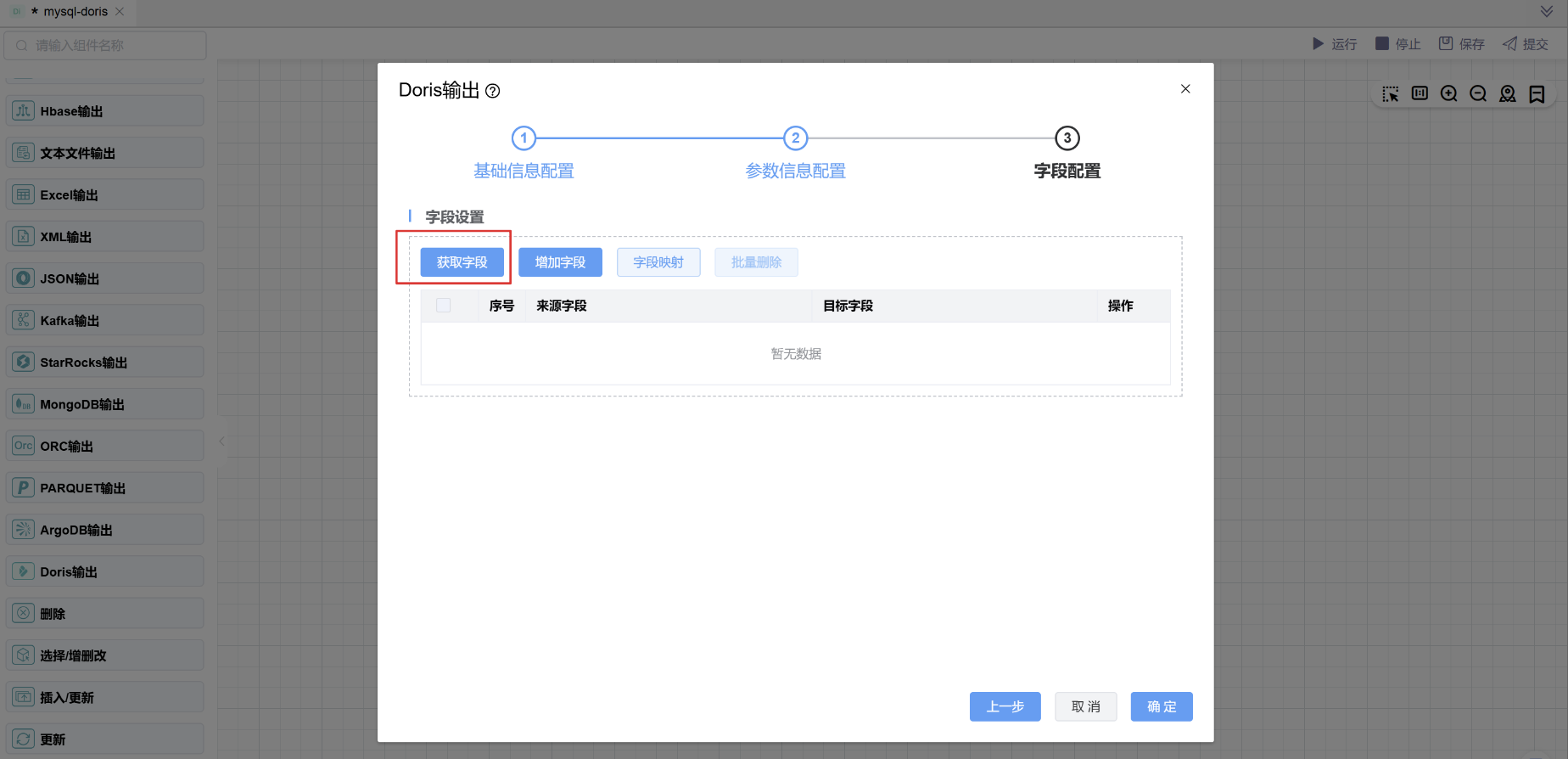This screenshot has height=759, width=1568.
Task: Select the Kafka输出 component
Action: (105, 320)
